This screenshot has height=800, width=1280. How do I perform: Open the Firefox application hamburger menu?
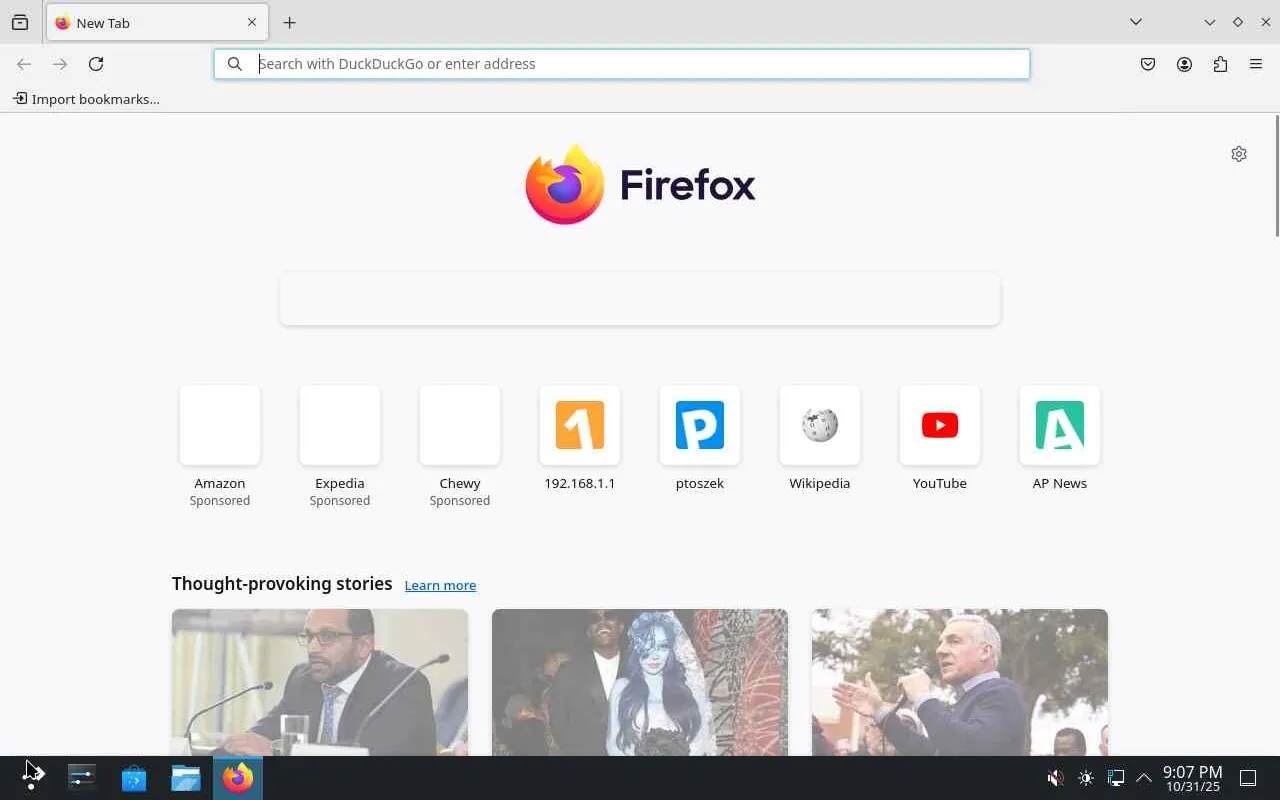[x=1256, y=64]
